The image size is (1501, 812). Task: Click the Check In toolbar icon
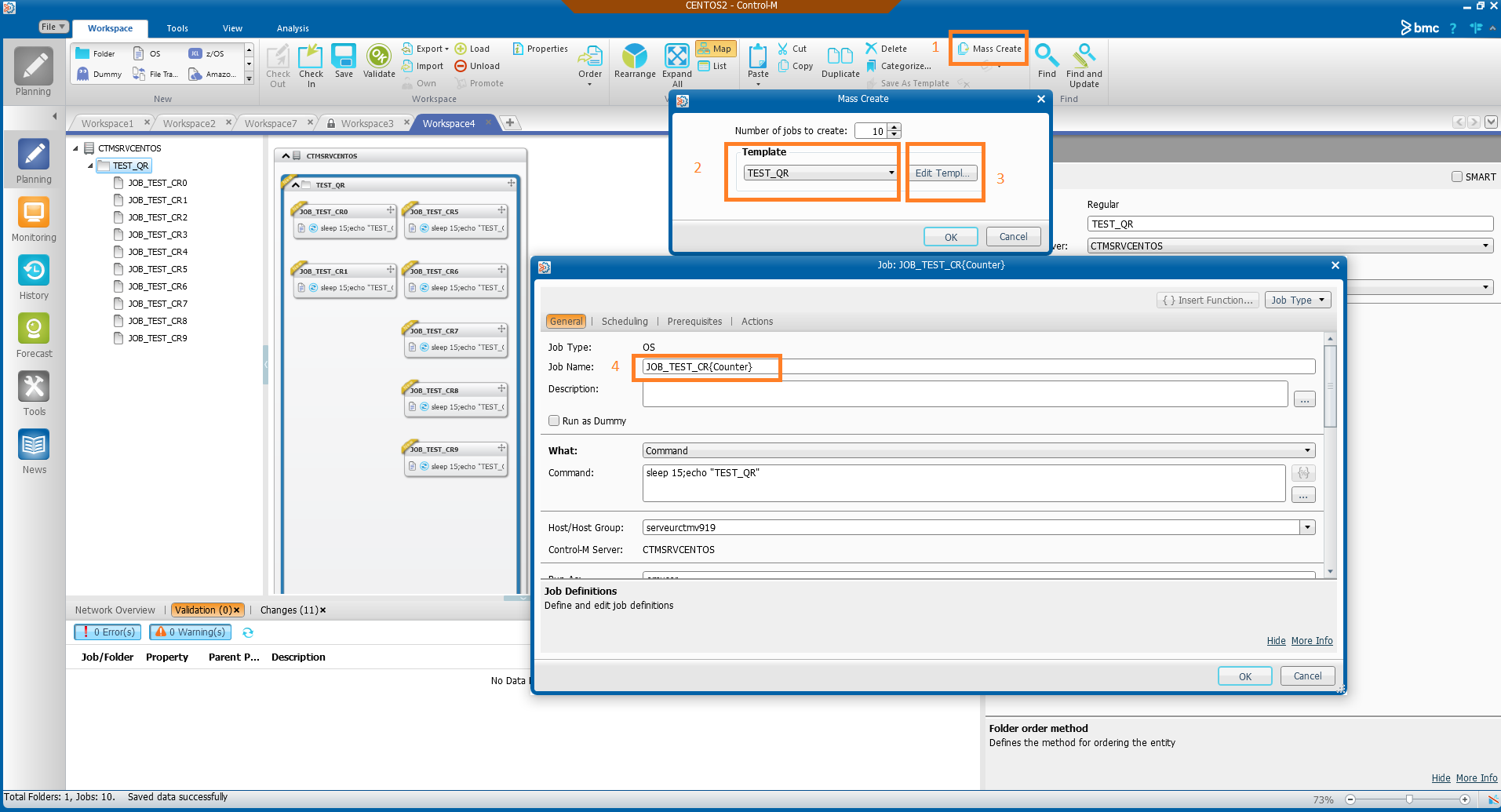pos(311,65)
